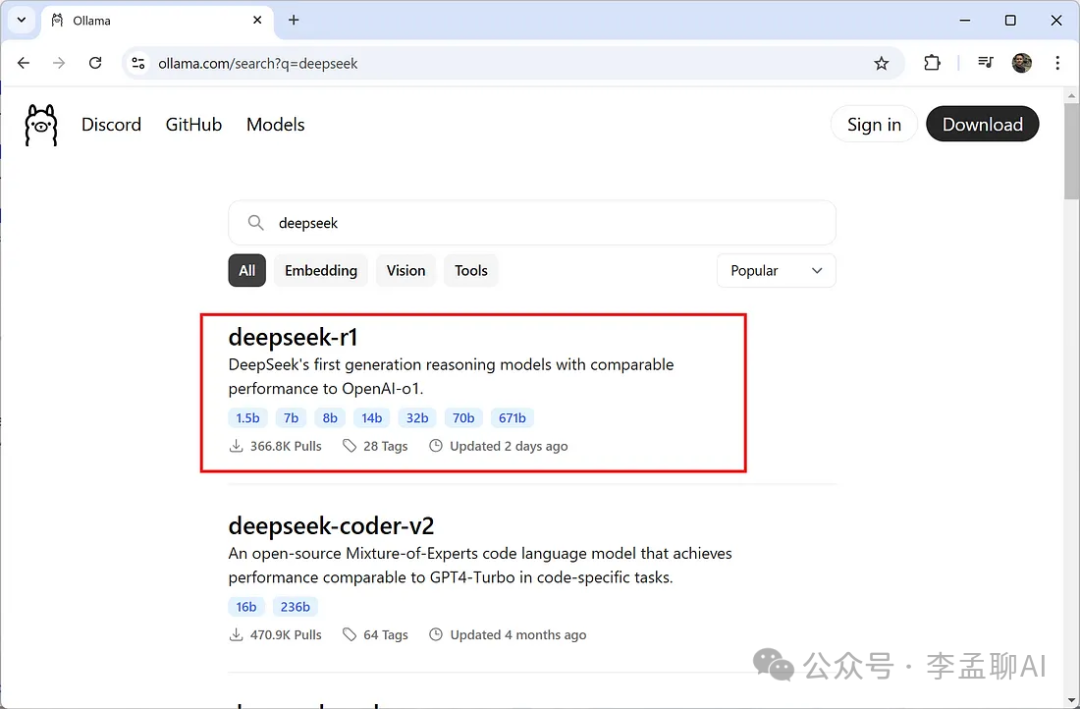1080x709 pixels.
Task: Click the page vertical scrollbar thumb
Action: pyautogui.click(x=1072, y=150)
